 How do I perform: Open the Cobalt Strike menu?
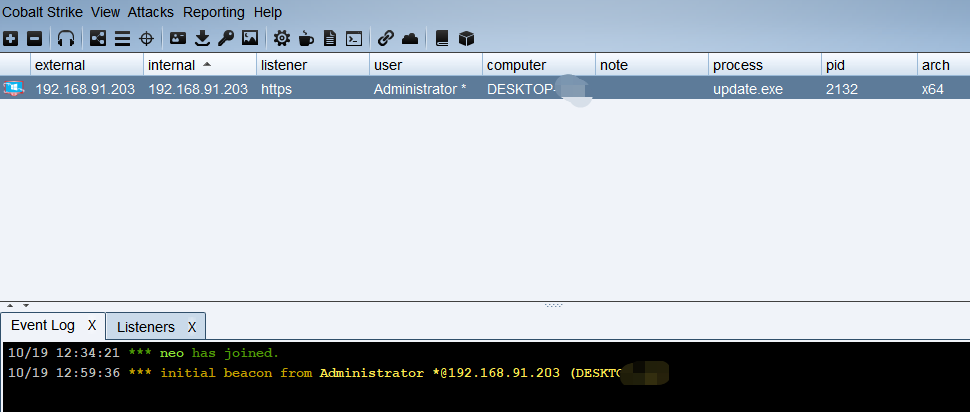click(43, 12)
